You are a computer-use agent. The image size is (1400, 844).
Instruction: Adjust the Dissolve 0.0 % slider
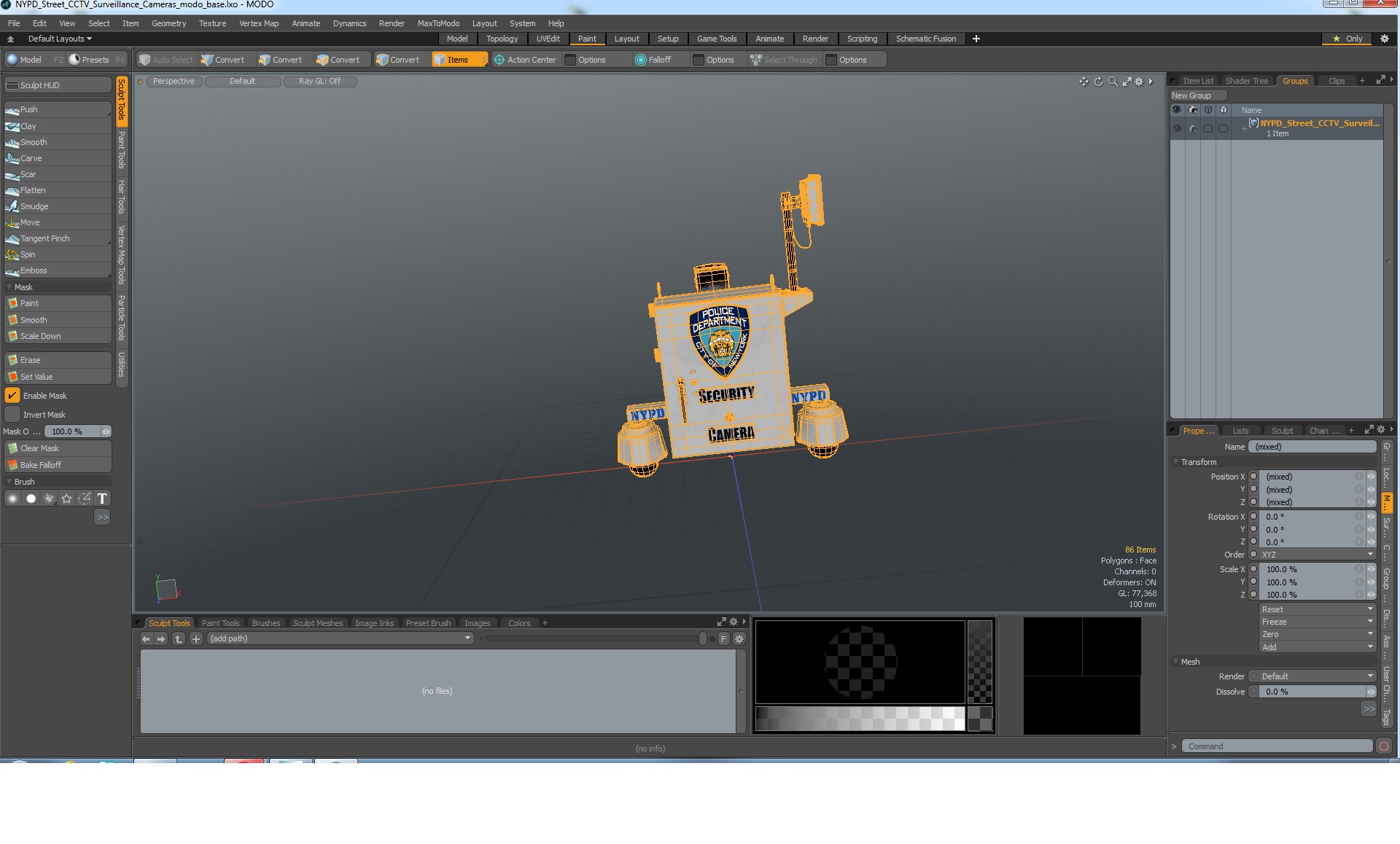pyautogui.click(x=1317, y=692)
